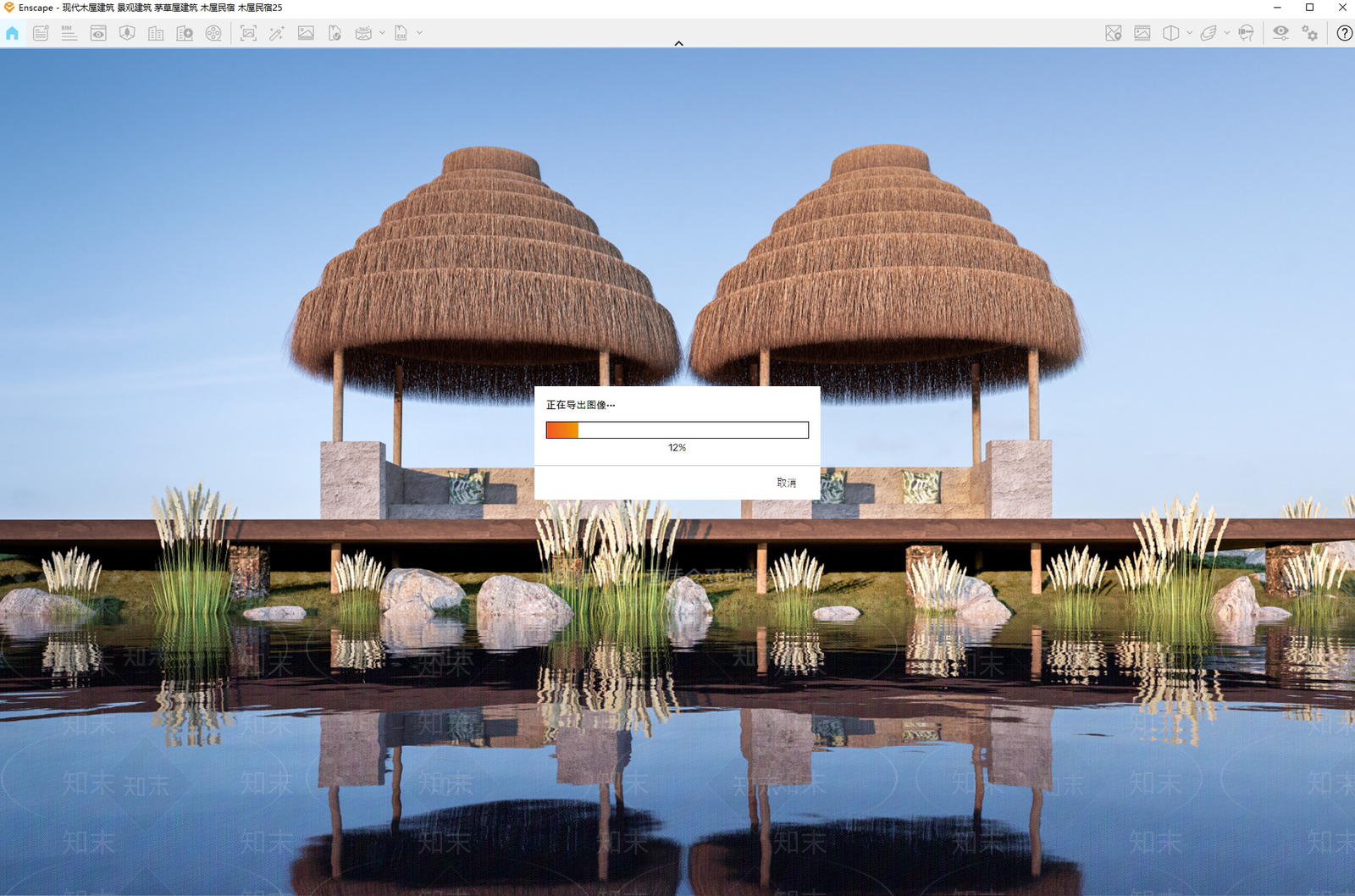Click the split-box view mode icon
The height and width of the screenshot is (896, 1355).
(x=1171, y=33)
